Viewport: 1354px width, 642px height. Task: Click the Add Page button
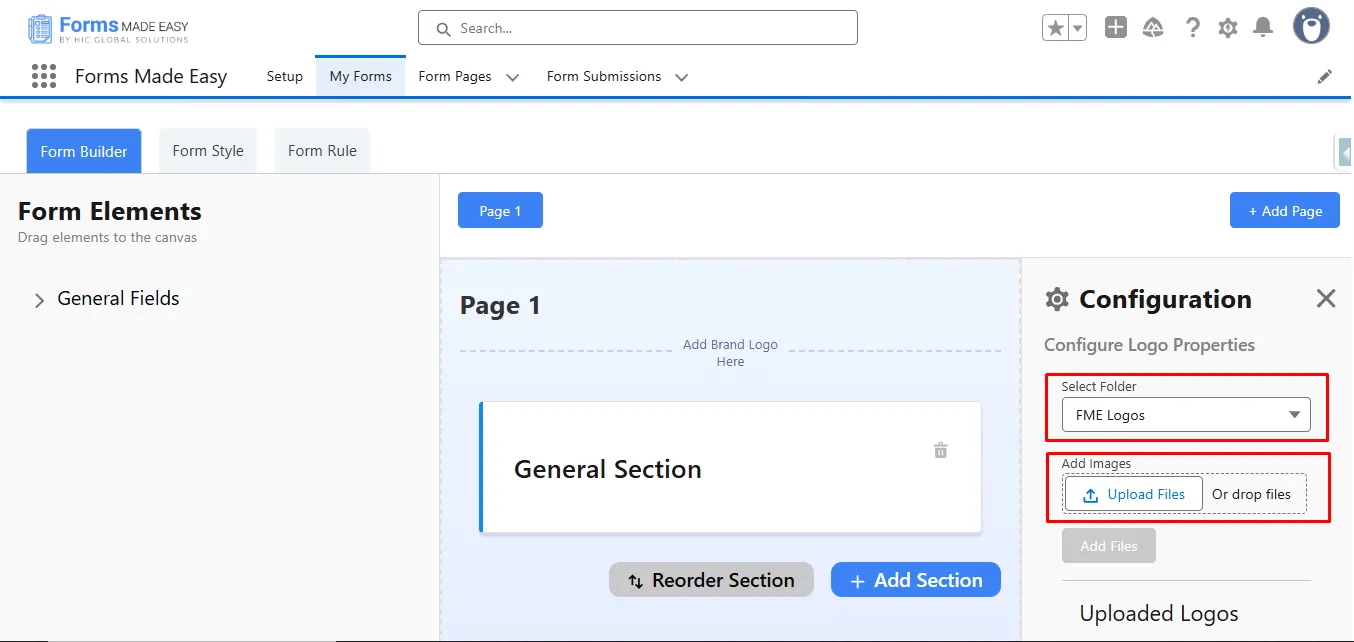coord(1284,211)
